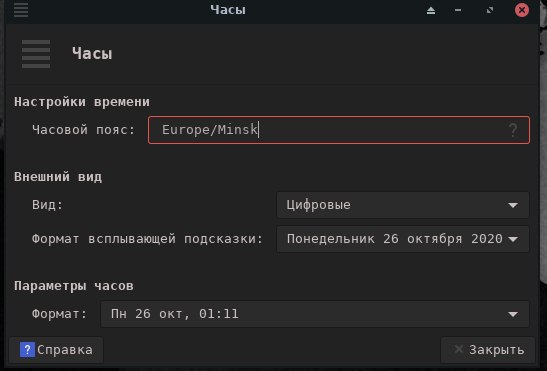
Task: Expand the tooltip format dropdown with Понедельник 26 октября 2020
Action: tap(403, 239)
